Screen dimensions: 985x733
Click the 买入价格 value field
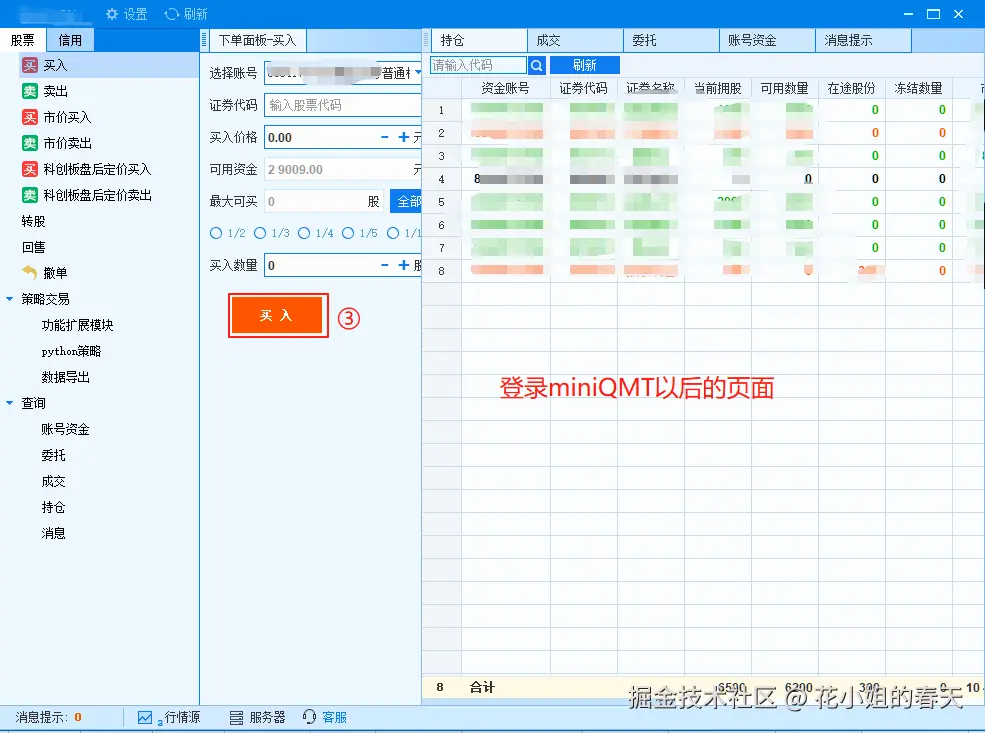pyautogui.click(x=320, y=137)
